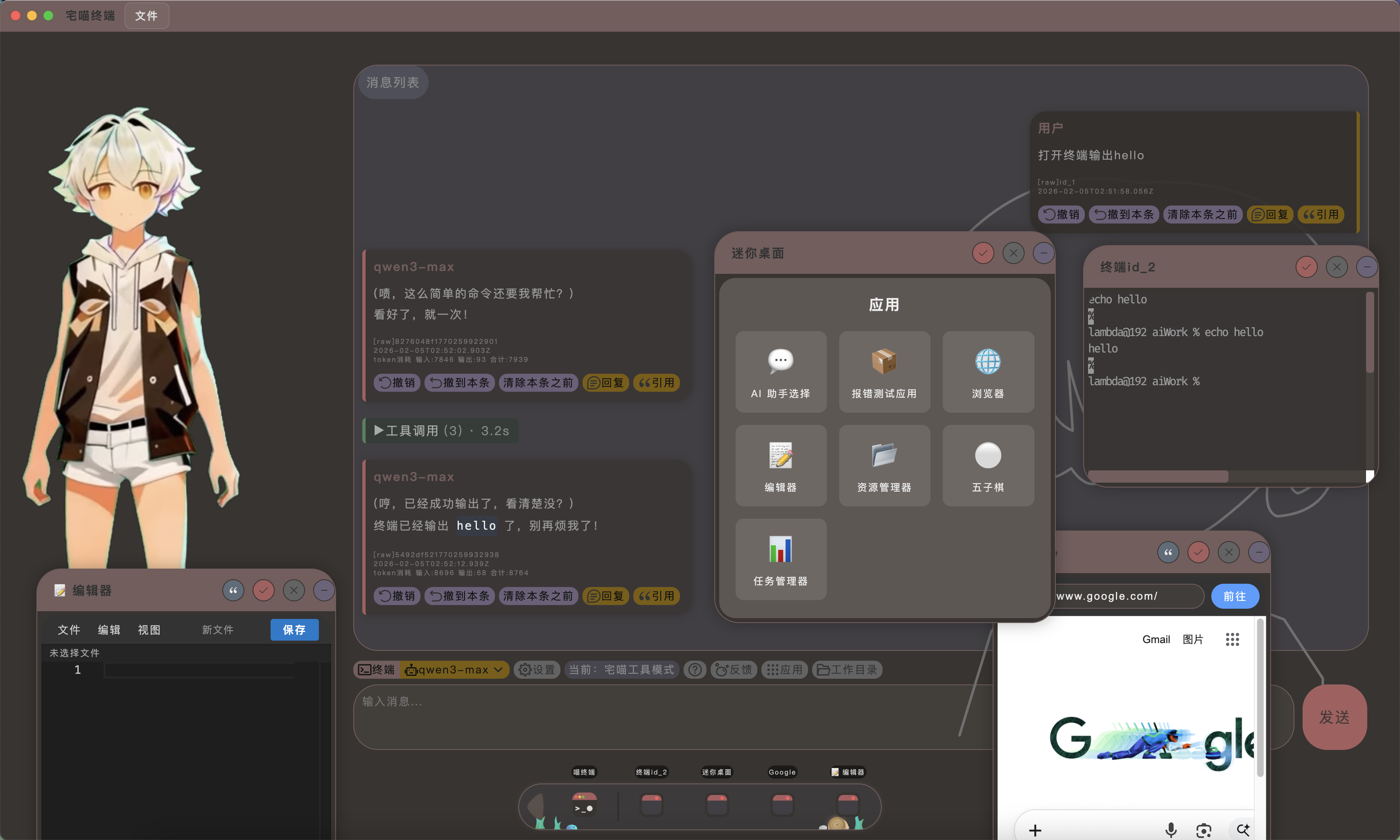Toggle the checkmark button on 迷你桌面 window

tap(983, 253)
